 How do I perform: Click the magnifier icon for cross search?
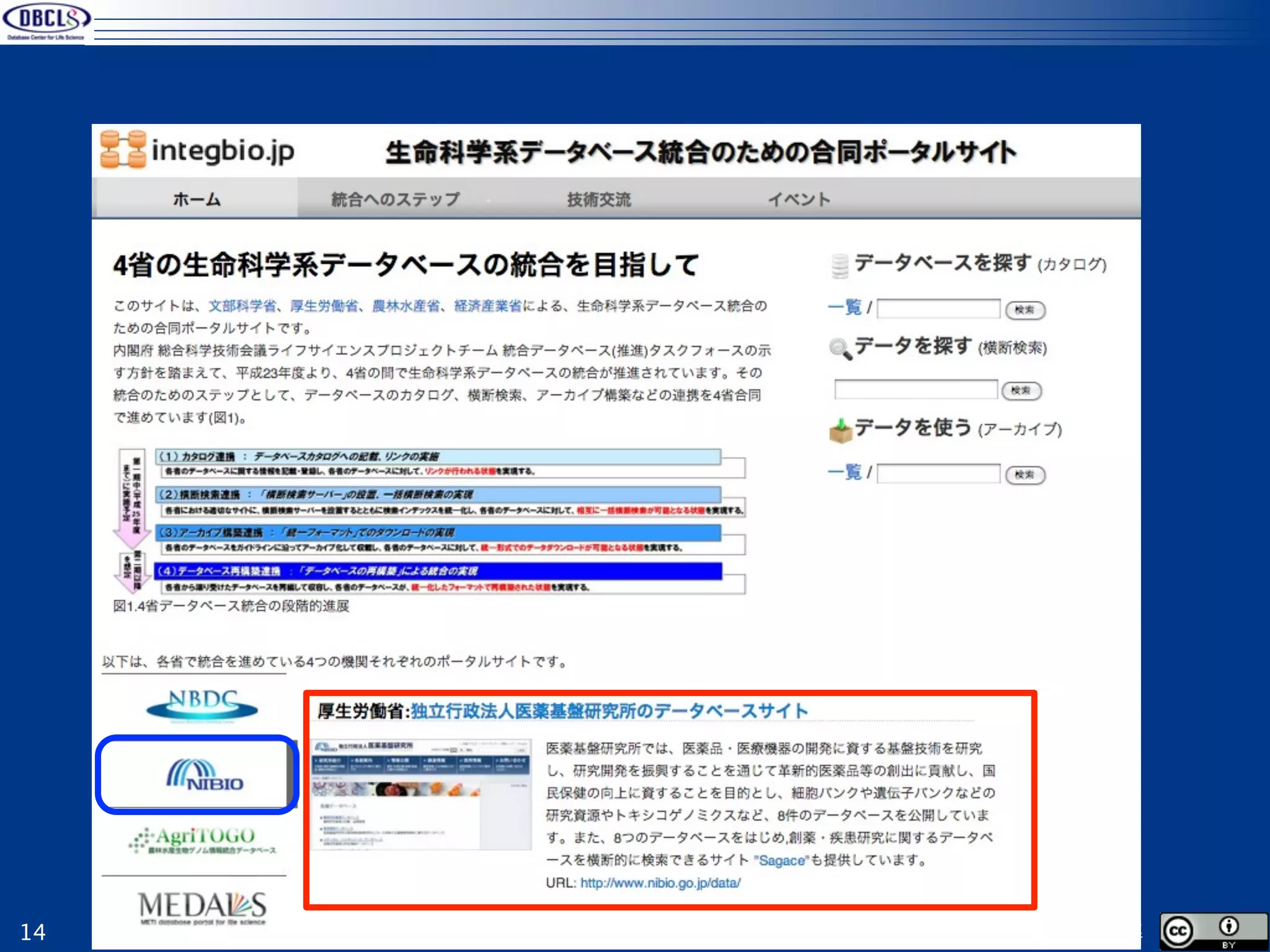(x=840, y=348)
